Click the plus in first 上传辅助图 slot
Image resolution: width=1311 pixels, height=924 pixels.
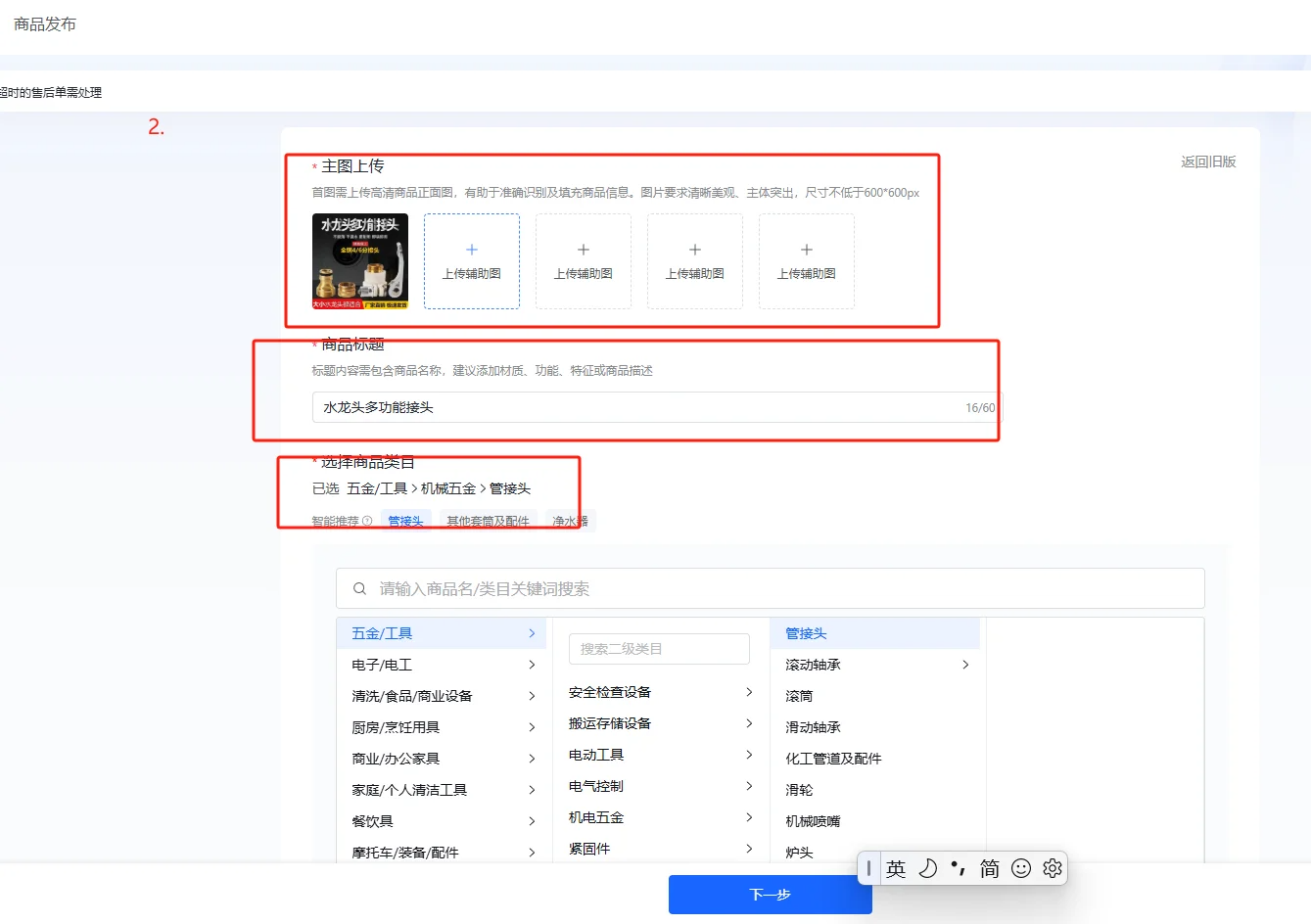[472, 251]
